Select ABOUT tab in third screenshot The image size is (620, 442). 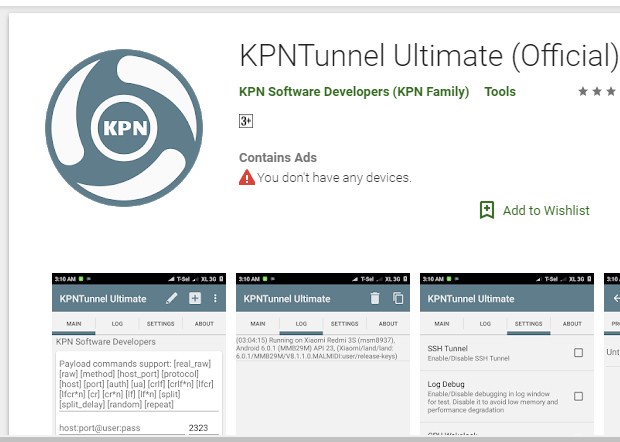(572, 323)
